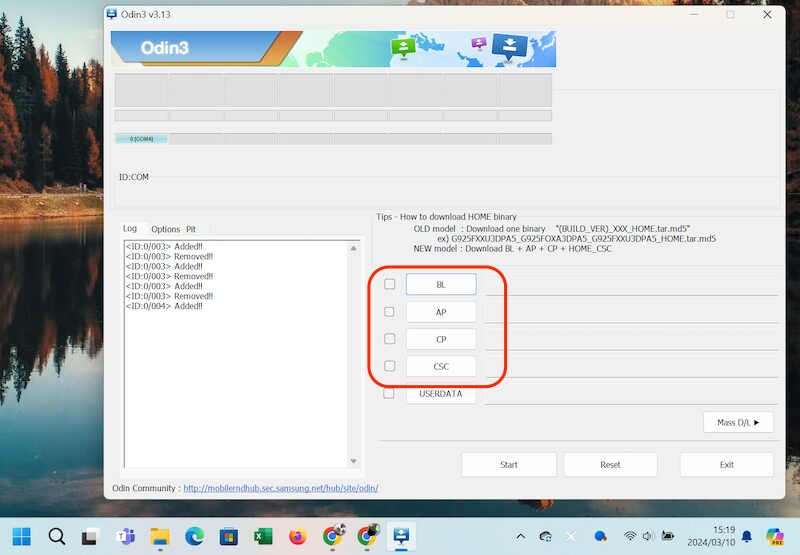Launch Excel from the taskbar
800x555 pixels.
[263, 536]
